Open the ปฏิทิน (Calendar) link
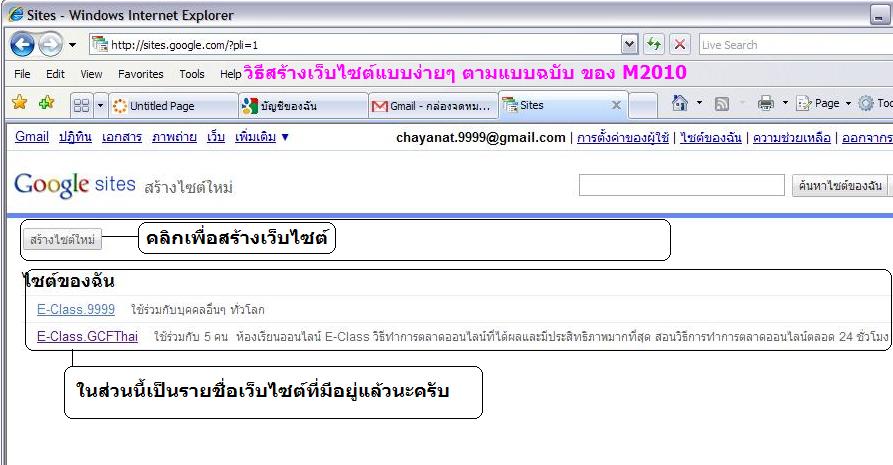The width and height of the screenshot is (893, 465). 75,137
